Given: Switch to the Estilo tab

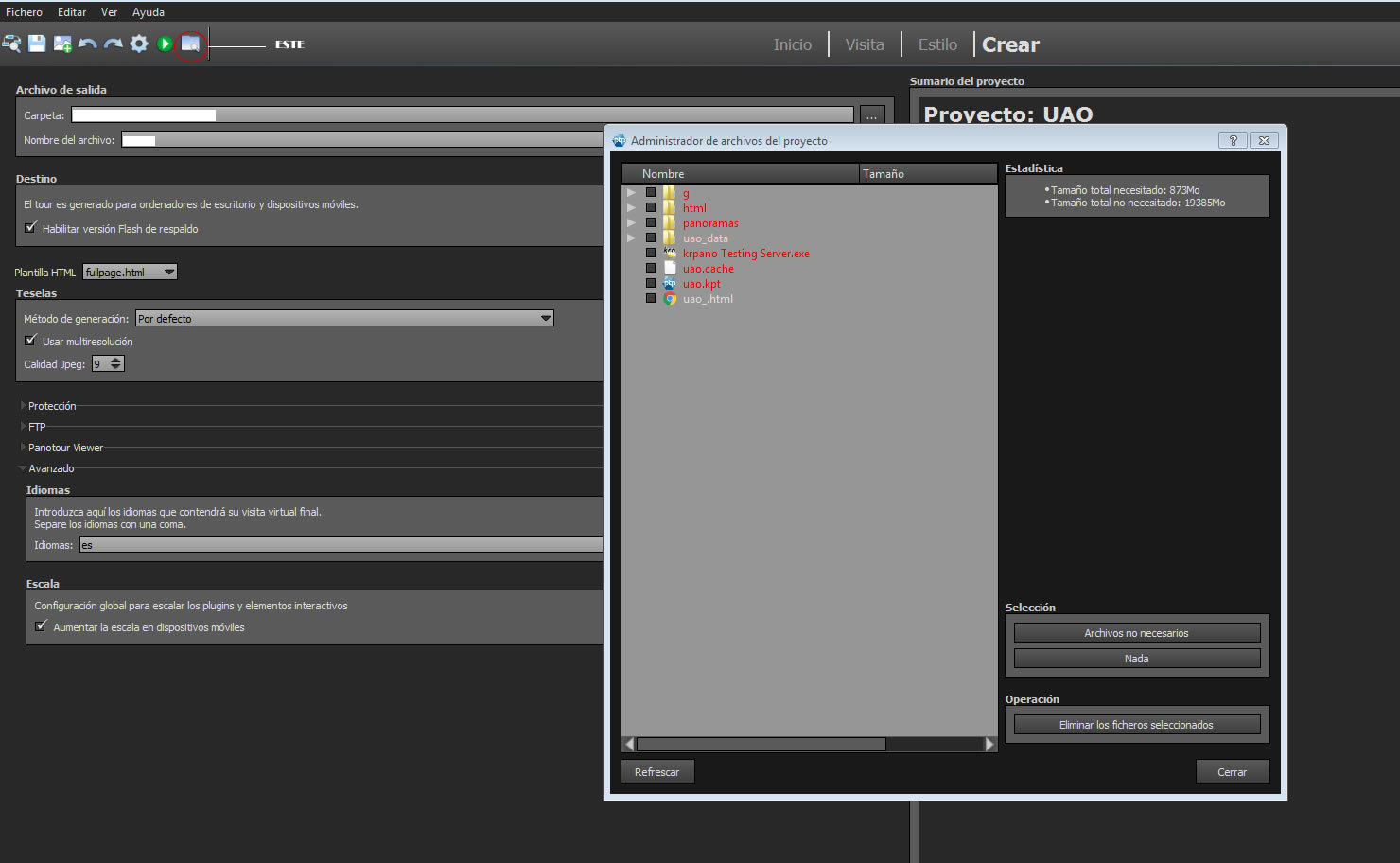Looking at the screenshot, I should point(936,44).
